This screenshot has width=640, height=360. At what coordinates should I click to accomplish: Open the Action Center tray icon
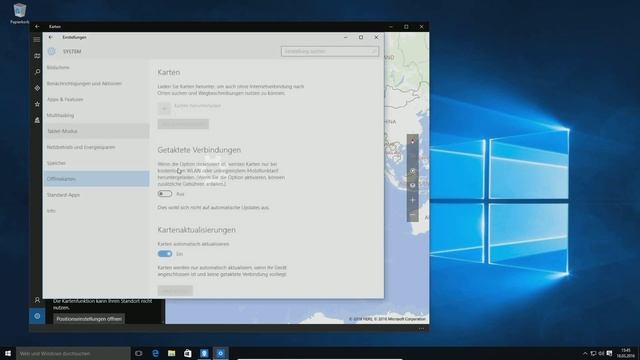(x=609, y=353)
